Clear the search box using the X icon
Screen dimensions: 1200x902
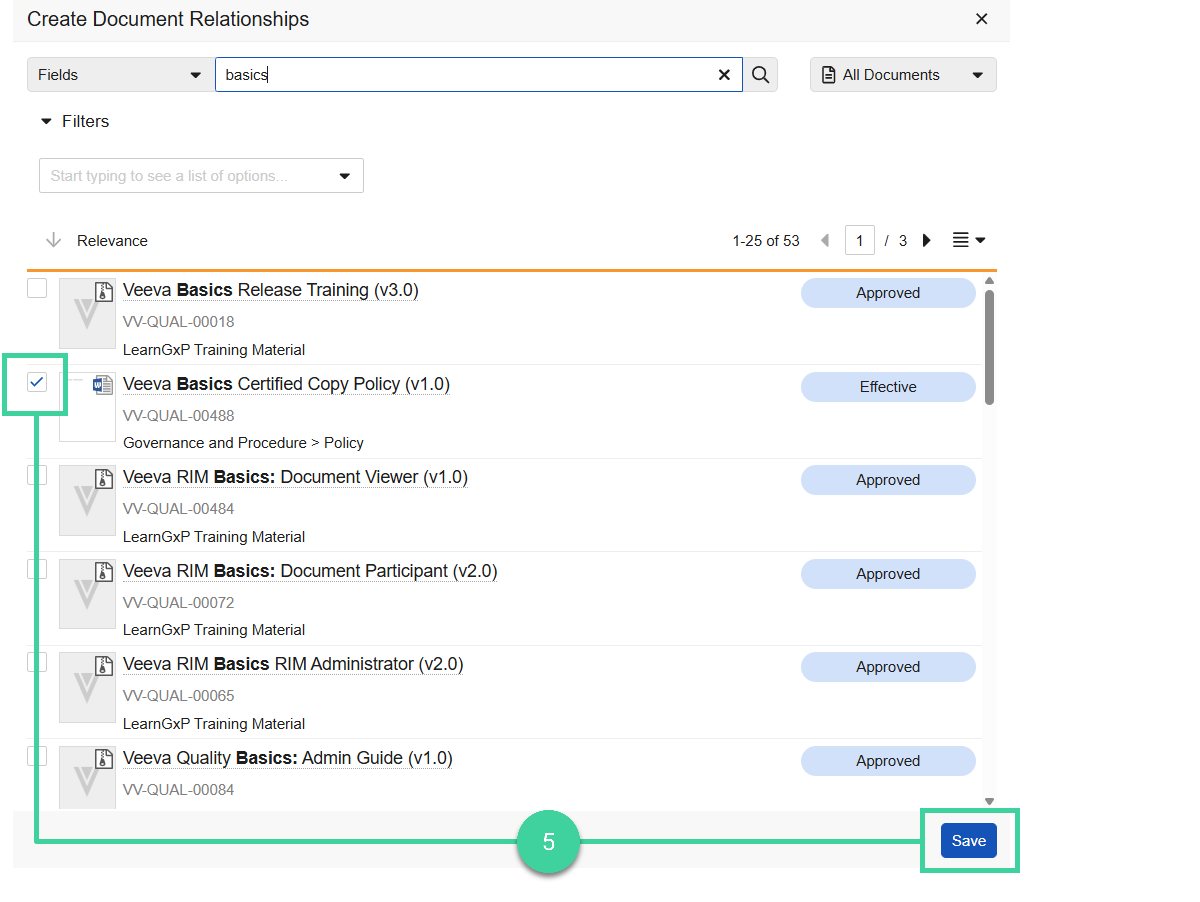click(724, 74)
